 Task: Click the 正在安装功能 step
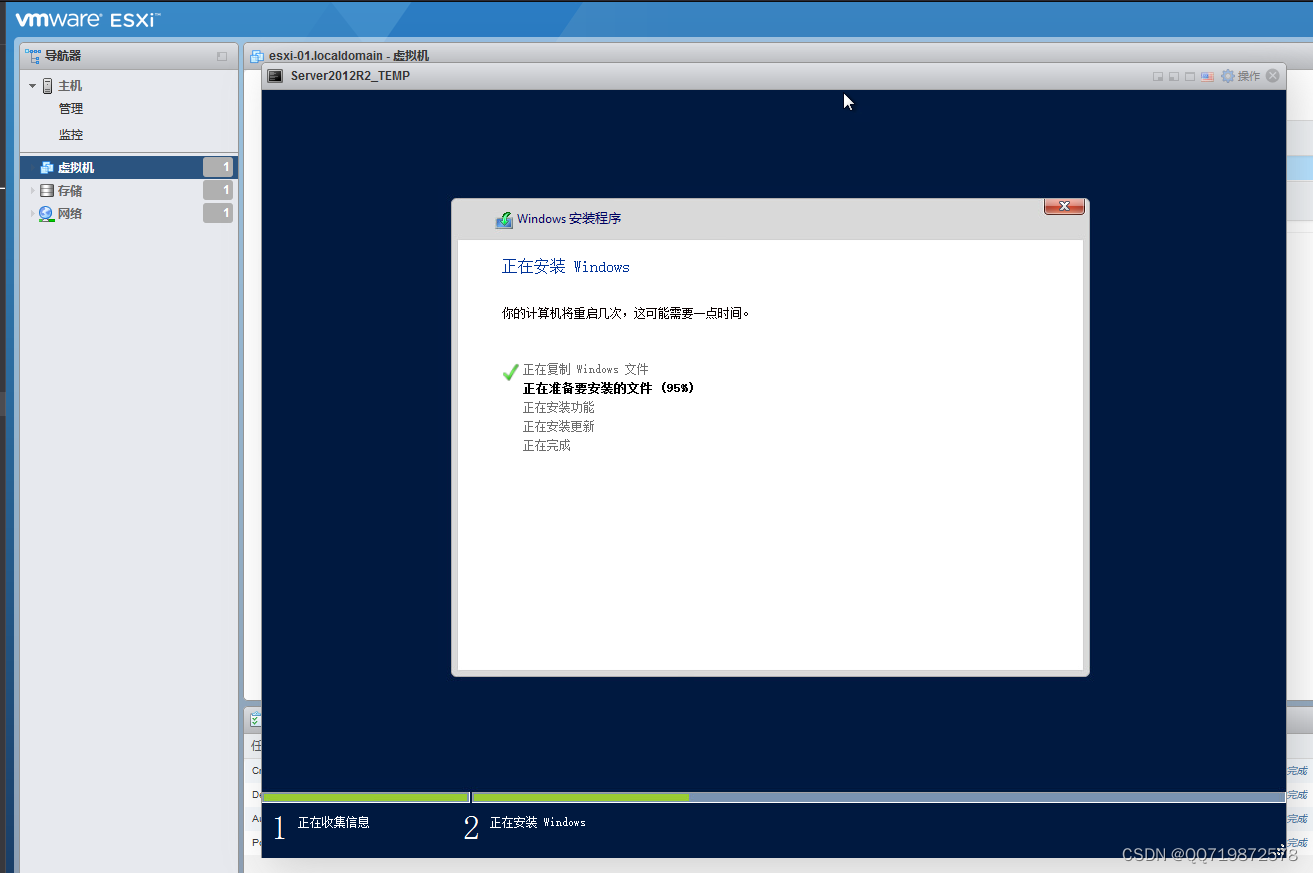559,407
